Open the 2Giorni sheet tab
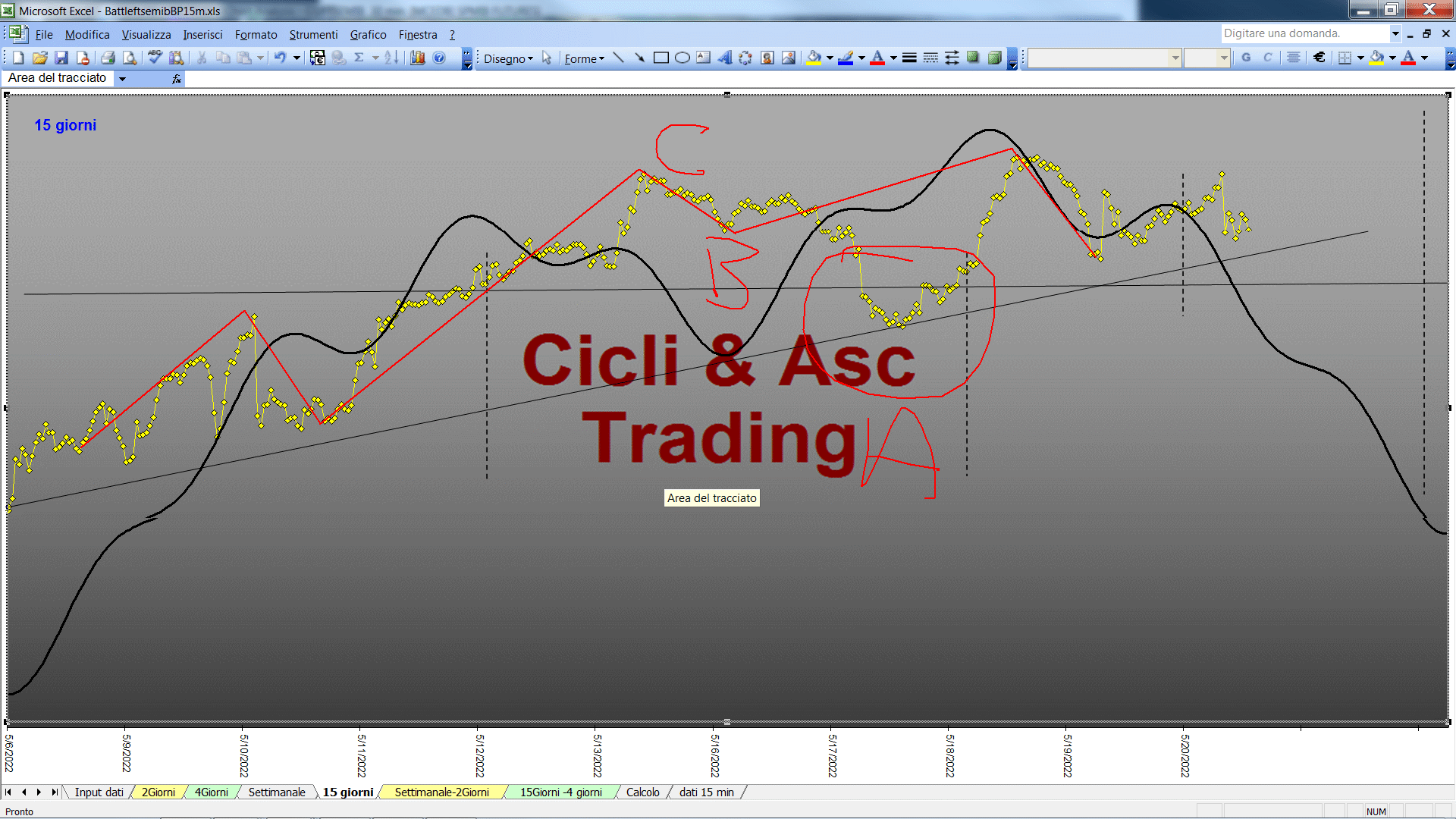Image resolution: width=1456 pixels, height=819 pixels. point(158,792)
